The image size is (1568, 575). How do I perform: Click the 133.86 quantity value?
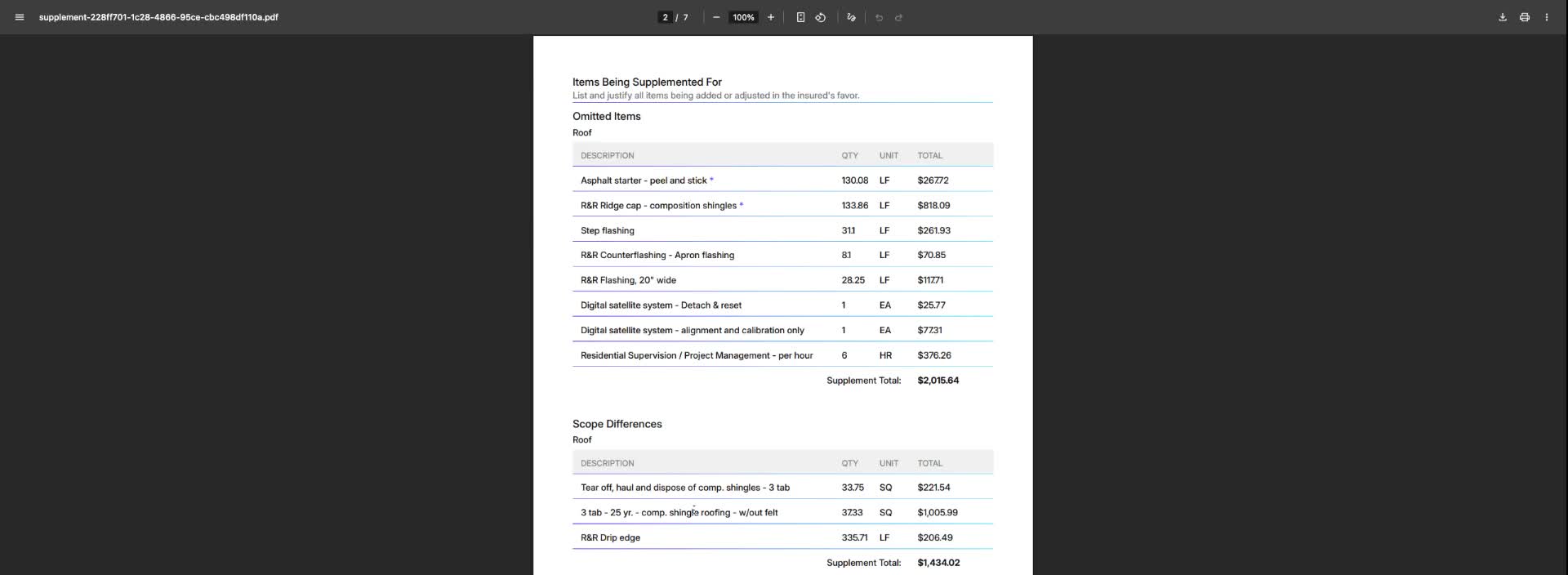pos(855,206)
